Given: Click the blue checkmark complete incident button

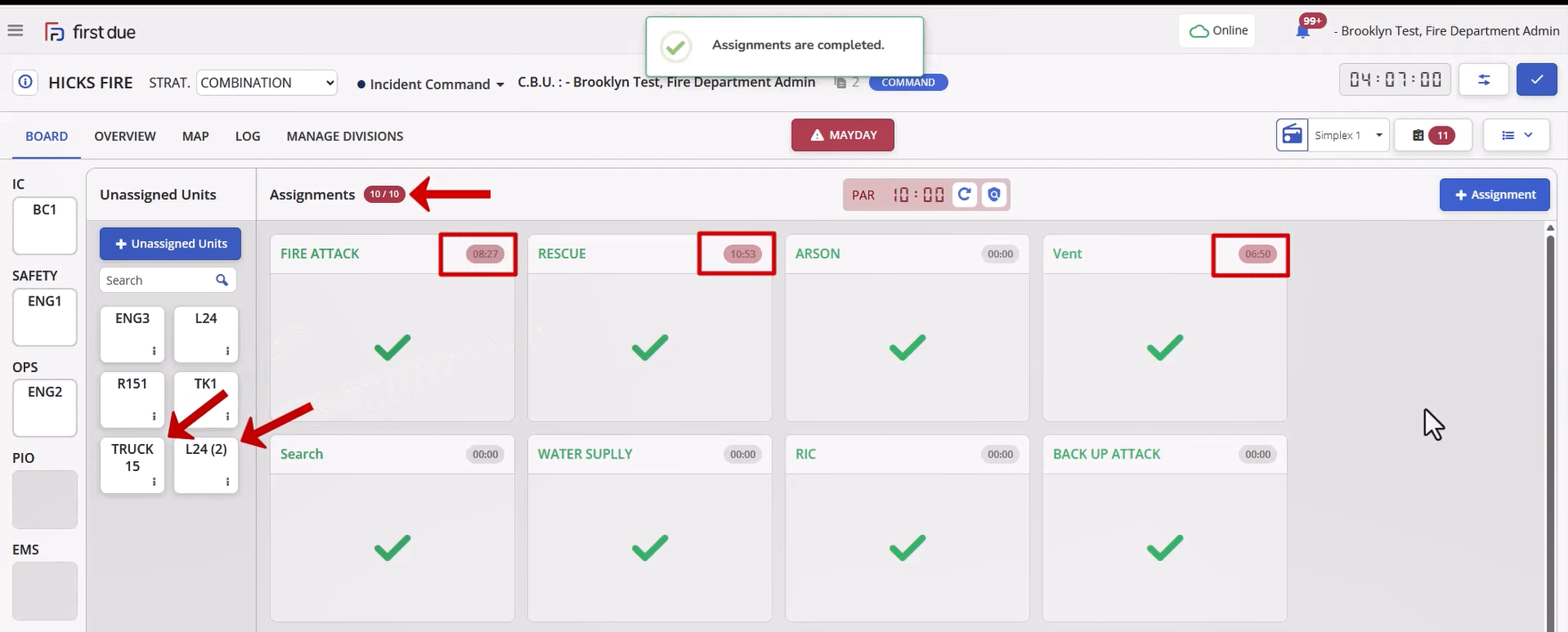Looking at the screenshot, I should (1537, 80).
